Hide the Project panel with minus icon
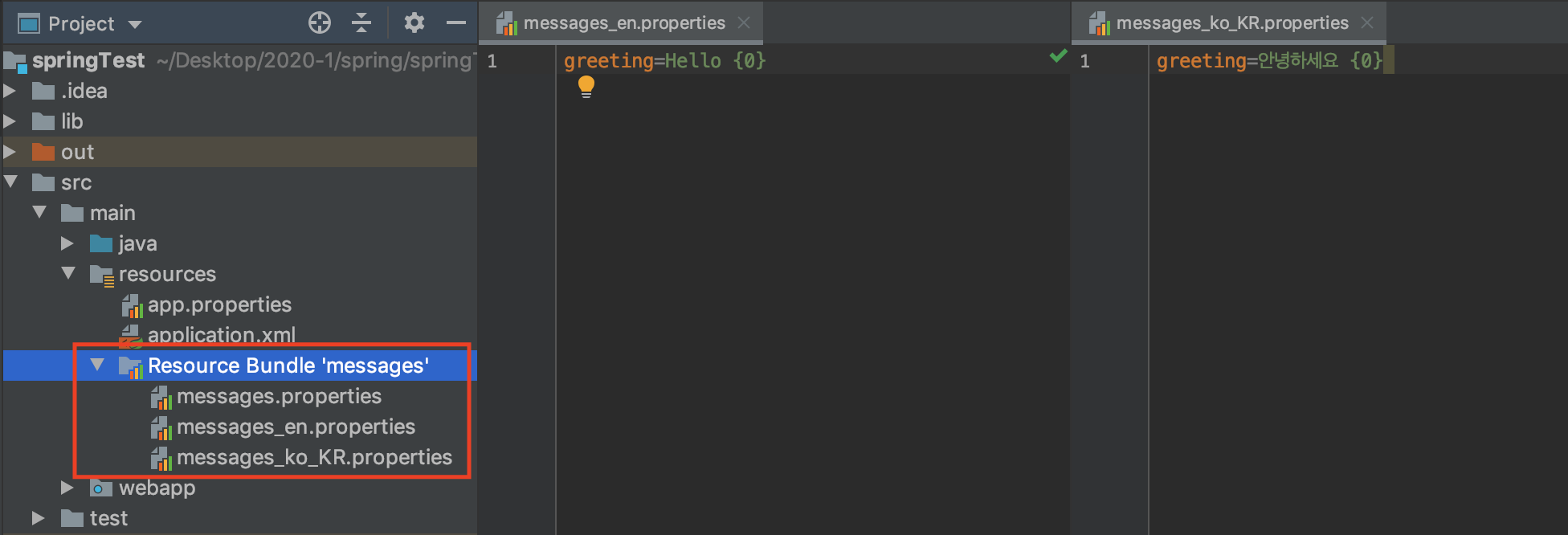 click(x=456, y=23)
